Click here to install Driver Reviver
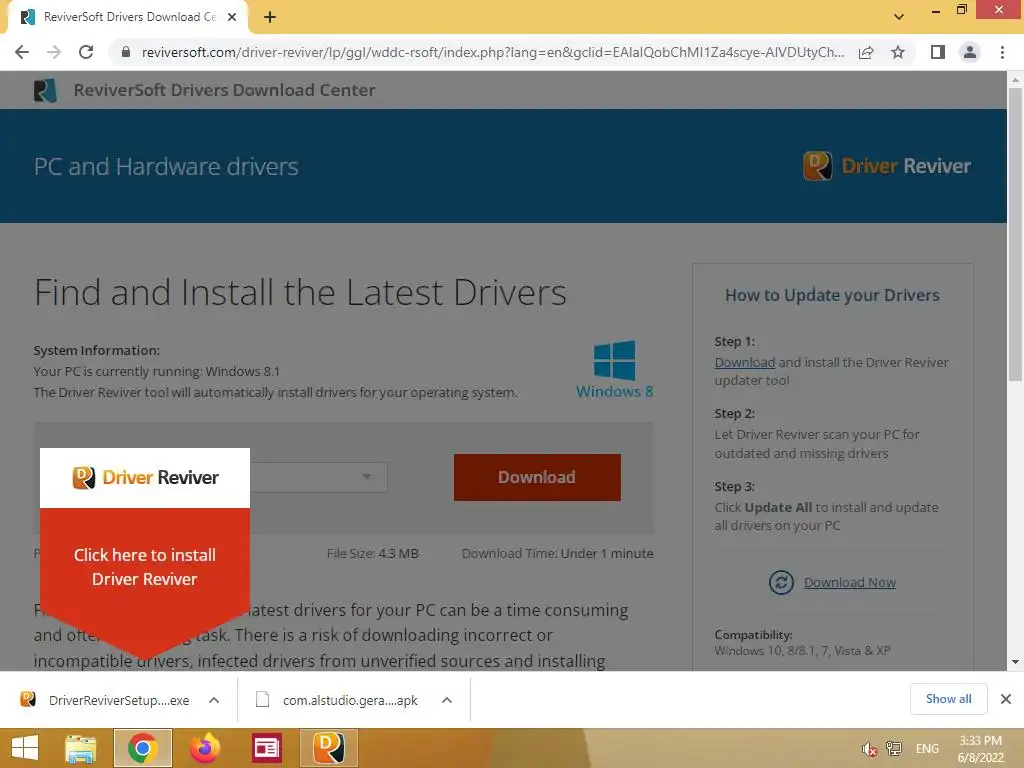The height and width of the screenshot is (768, 1024). pos(144,567)
